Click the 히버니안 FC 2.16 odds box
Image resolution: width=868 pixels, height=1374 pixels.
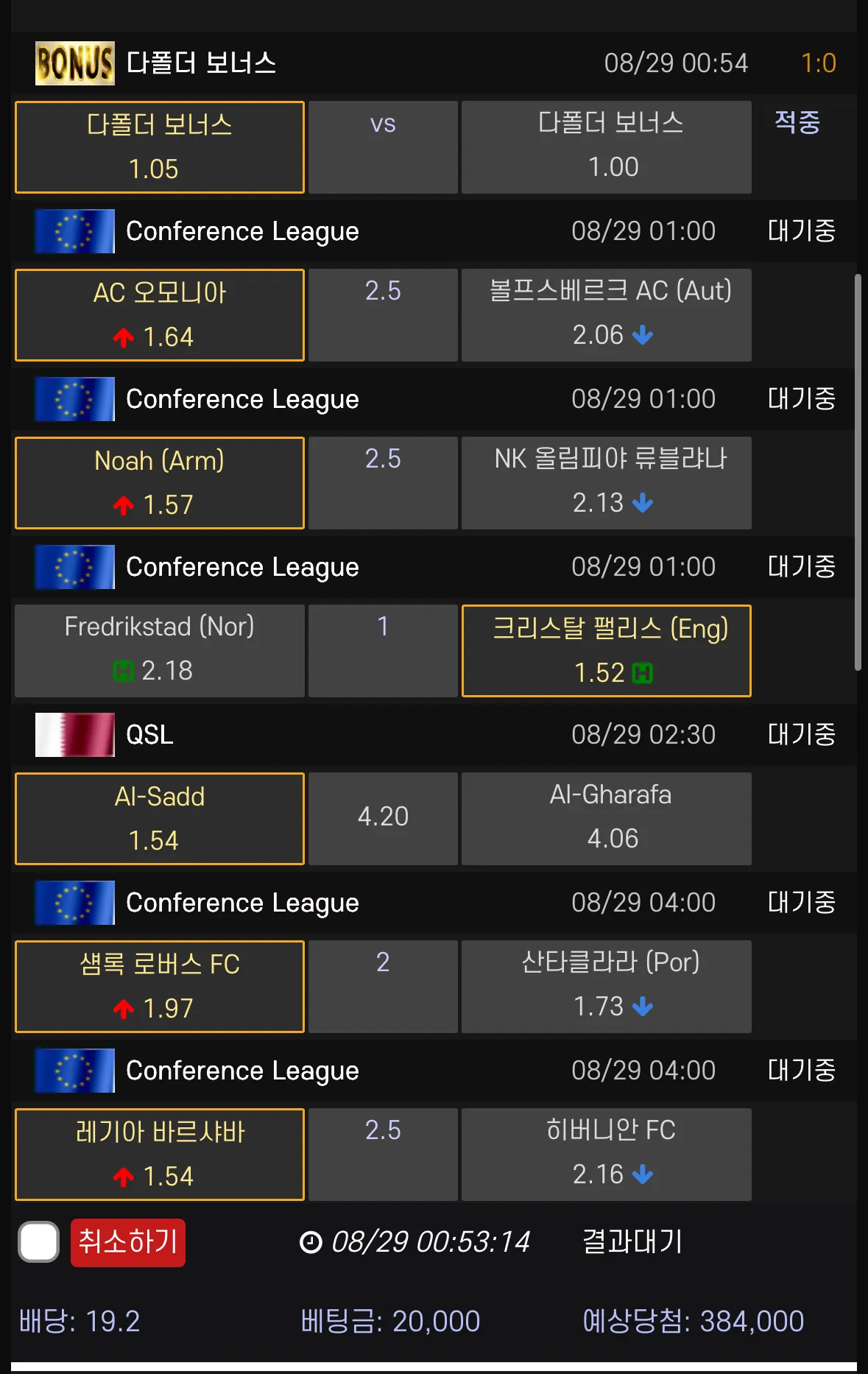[606, 1154]
